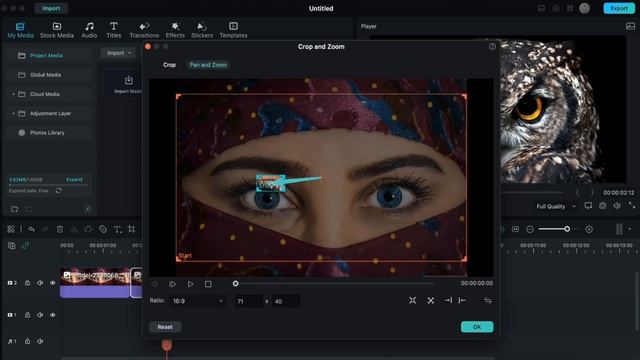Screen dimensions: 640x360
Task: Create a new folder in media panel
Action: pyautogui.click(x=15, y=209)
